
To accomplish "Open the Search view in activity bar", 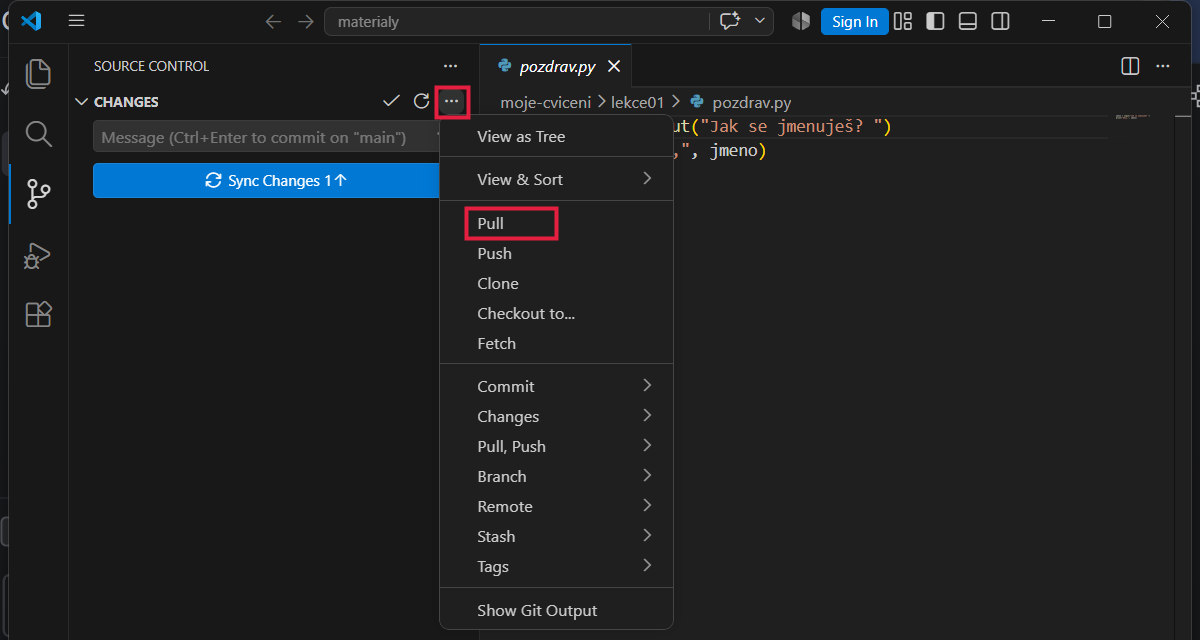I will point(38,133).
